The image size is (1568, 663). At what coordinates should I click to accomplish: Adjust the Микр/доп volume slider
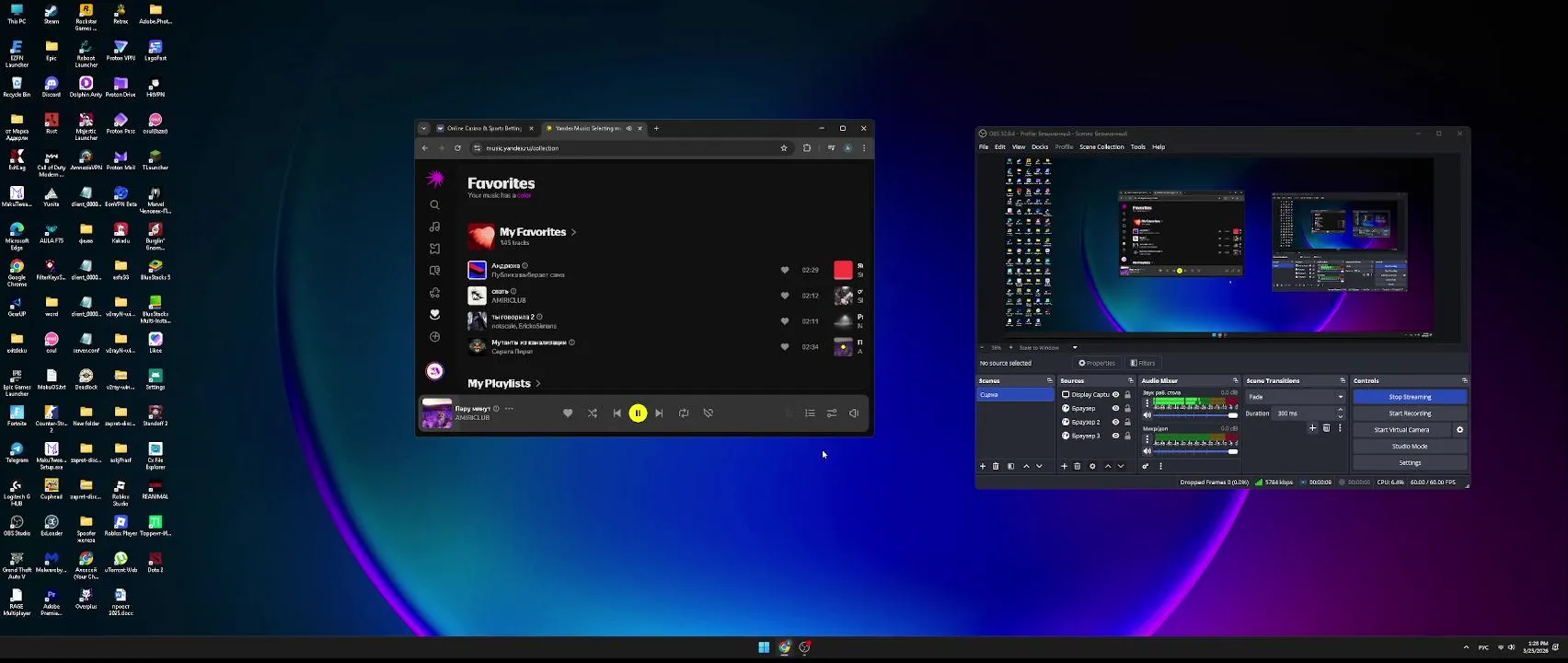(x=1195, y=451)
